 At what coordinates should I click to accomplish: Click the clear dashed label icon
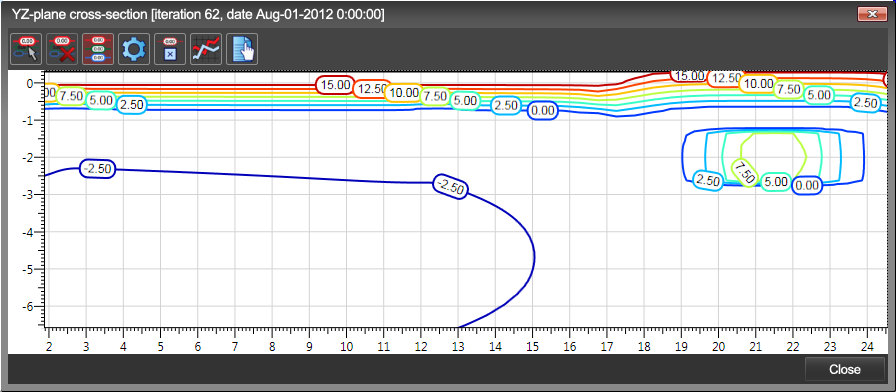[x=170, y=49]
